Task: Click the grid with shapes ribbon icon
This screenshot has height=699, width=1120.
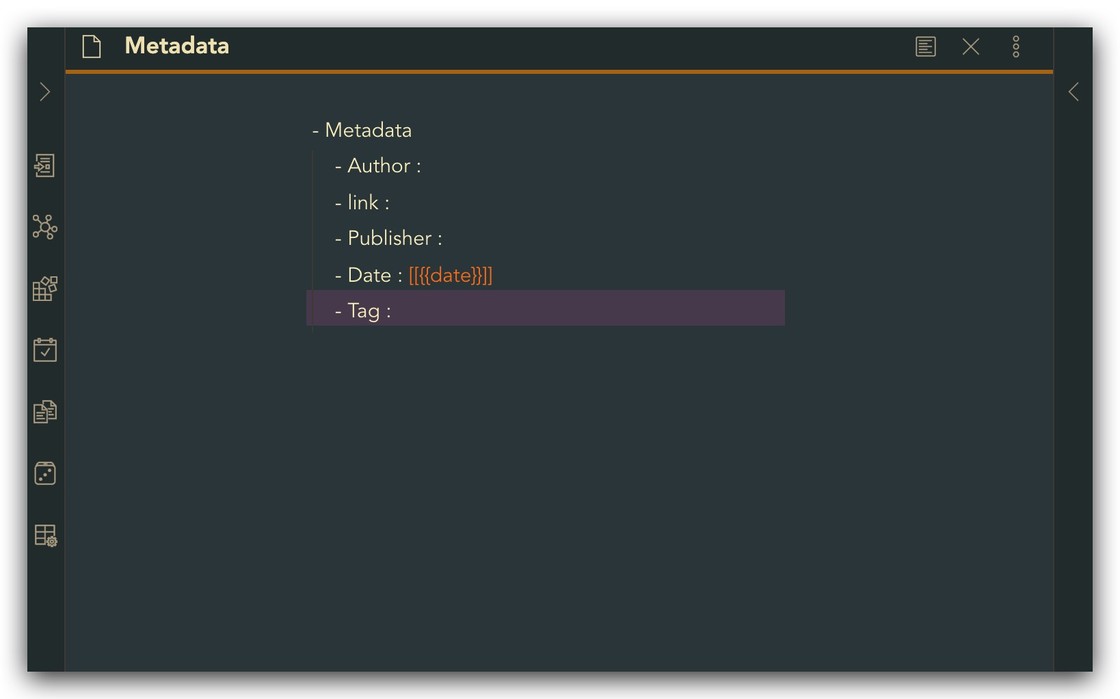Action: tap(45, 289)
